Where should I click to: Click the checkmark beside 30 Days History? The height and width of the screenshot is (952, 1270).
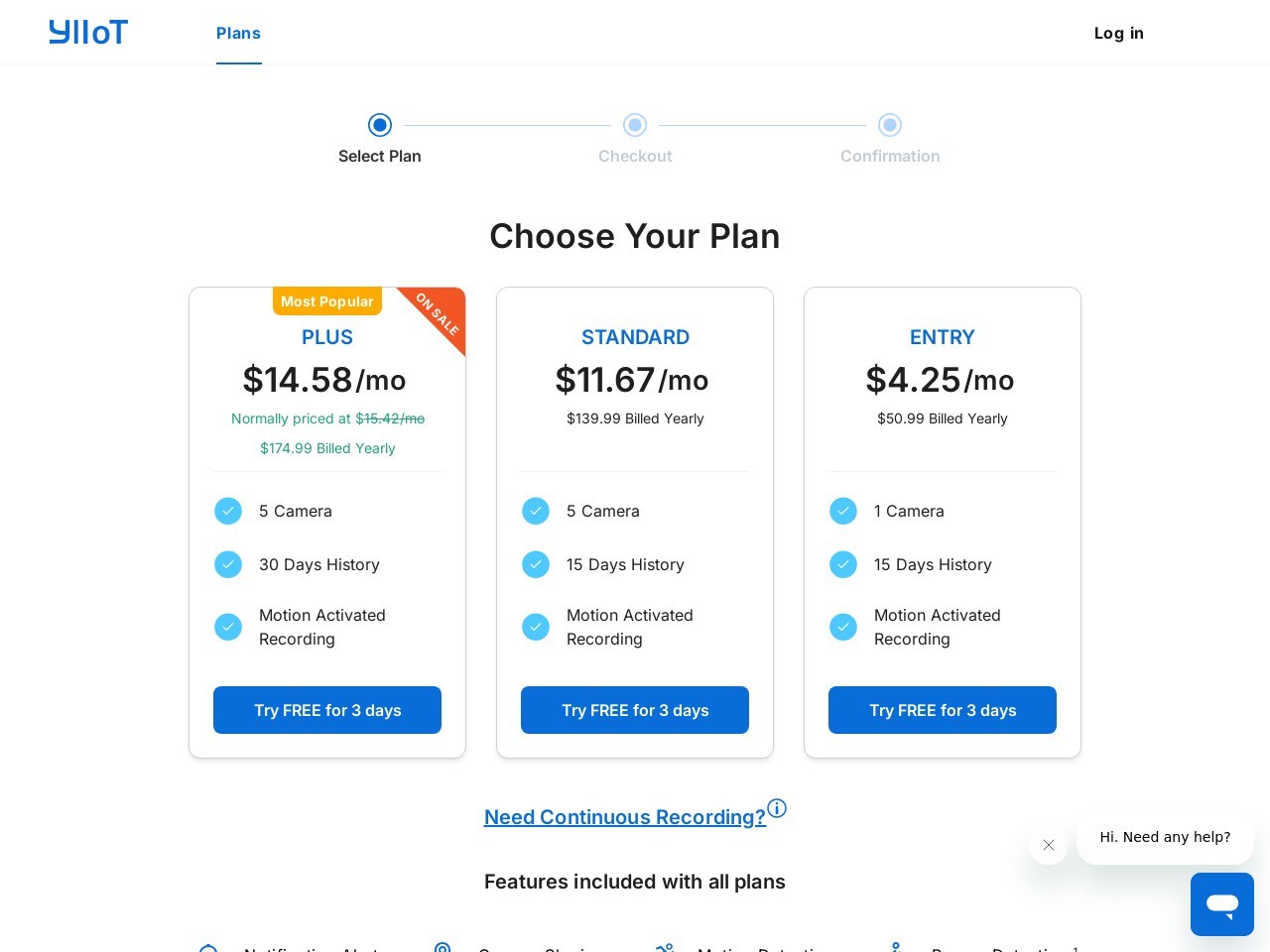(x=228, y=564)
